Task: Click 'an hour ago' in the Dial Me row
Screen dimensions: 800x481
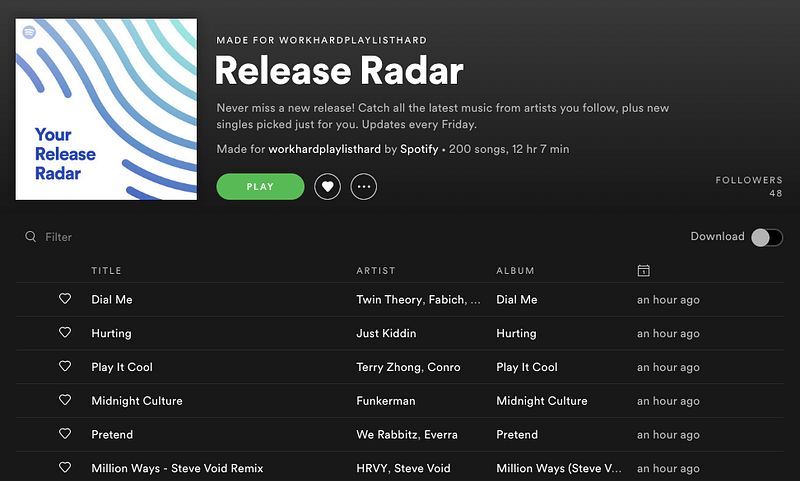Action: pyautogui.click(x=668, y=300)
